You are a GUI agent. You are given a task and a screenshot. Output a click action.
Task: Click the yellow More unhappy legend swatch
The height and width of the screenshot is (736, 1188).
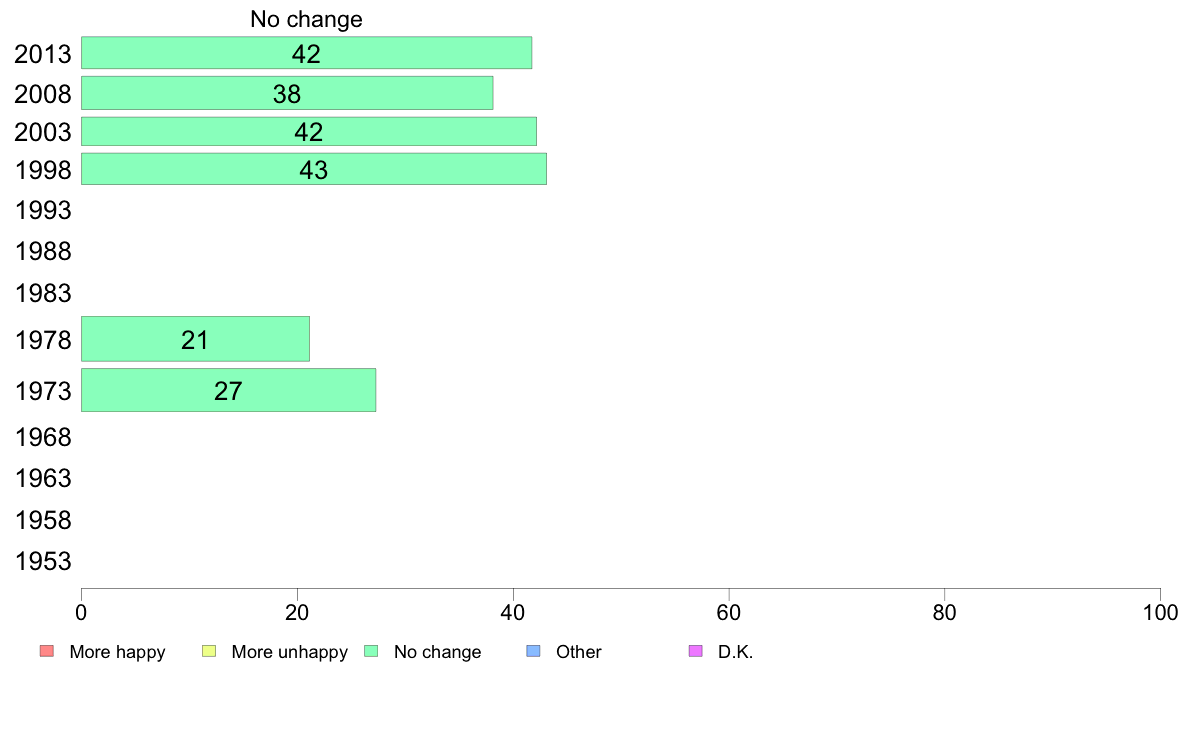[x=209, y=651]
